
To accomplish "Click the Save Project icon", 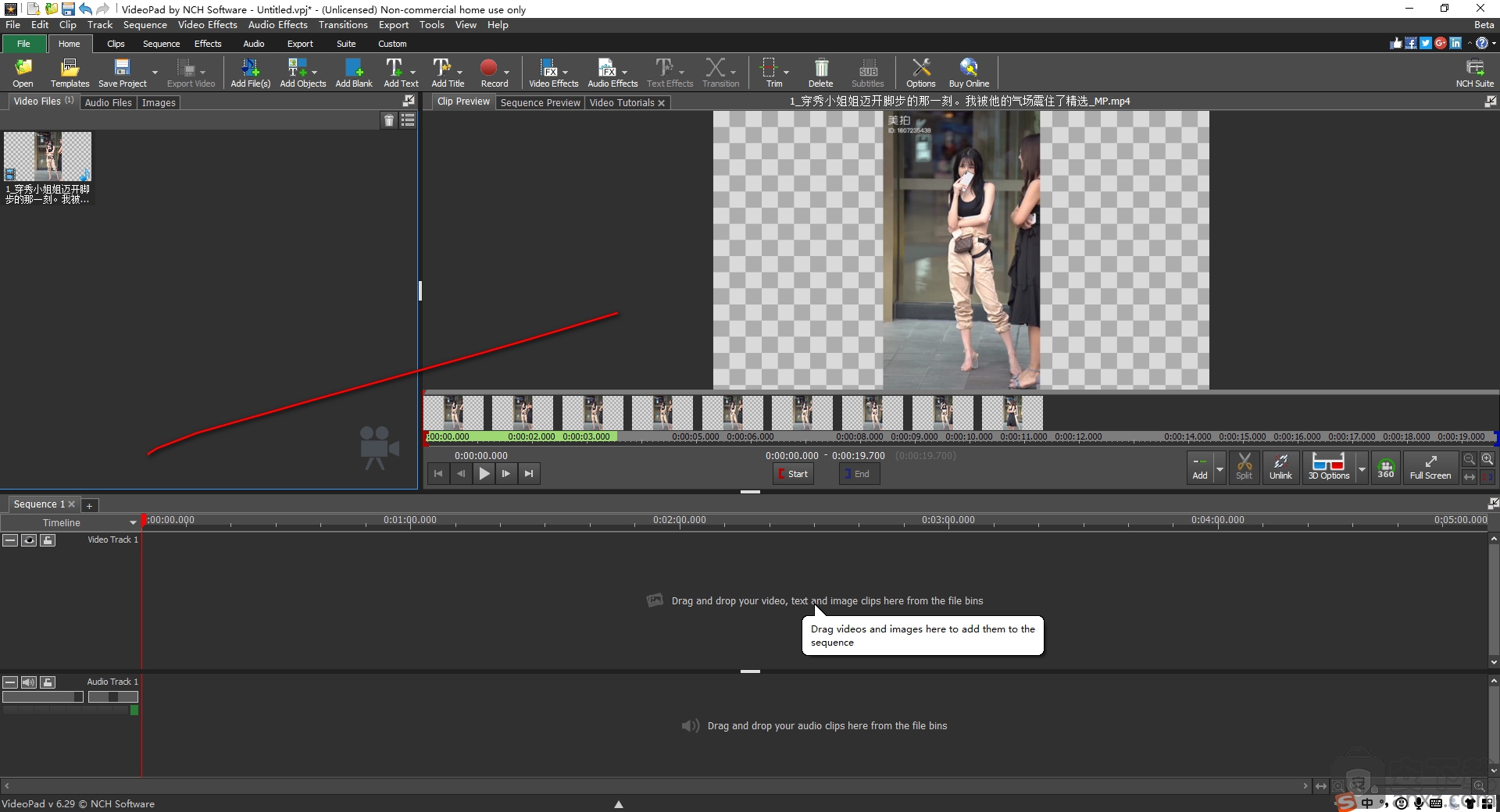I will point(122,73).
